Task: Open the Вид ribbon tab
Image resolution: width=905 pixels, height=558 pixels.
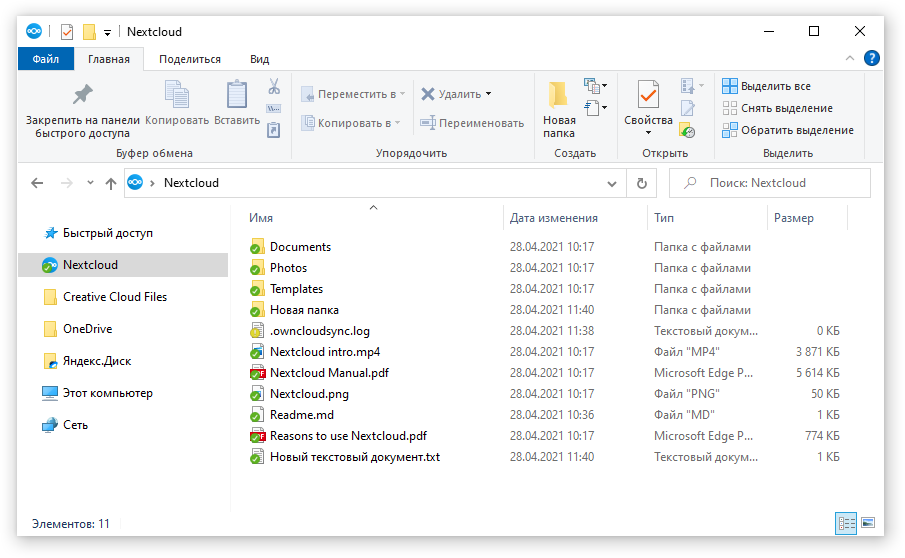Action: point(260,59)
